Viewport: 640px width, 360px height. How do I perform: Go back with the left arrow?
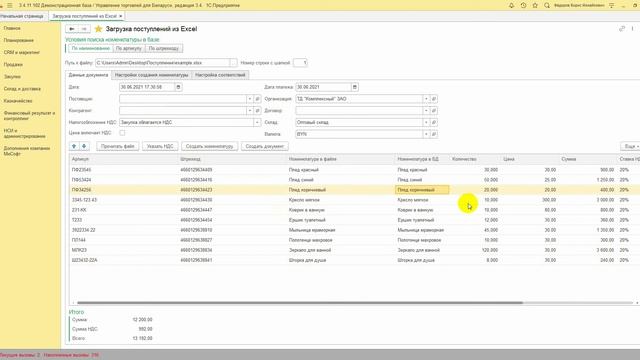[x=71, y=29]
